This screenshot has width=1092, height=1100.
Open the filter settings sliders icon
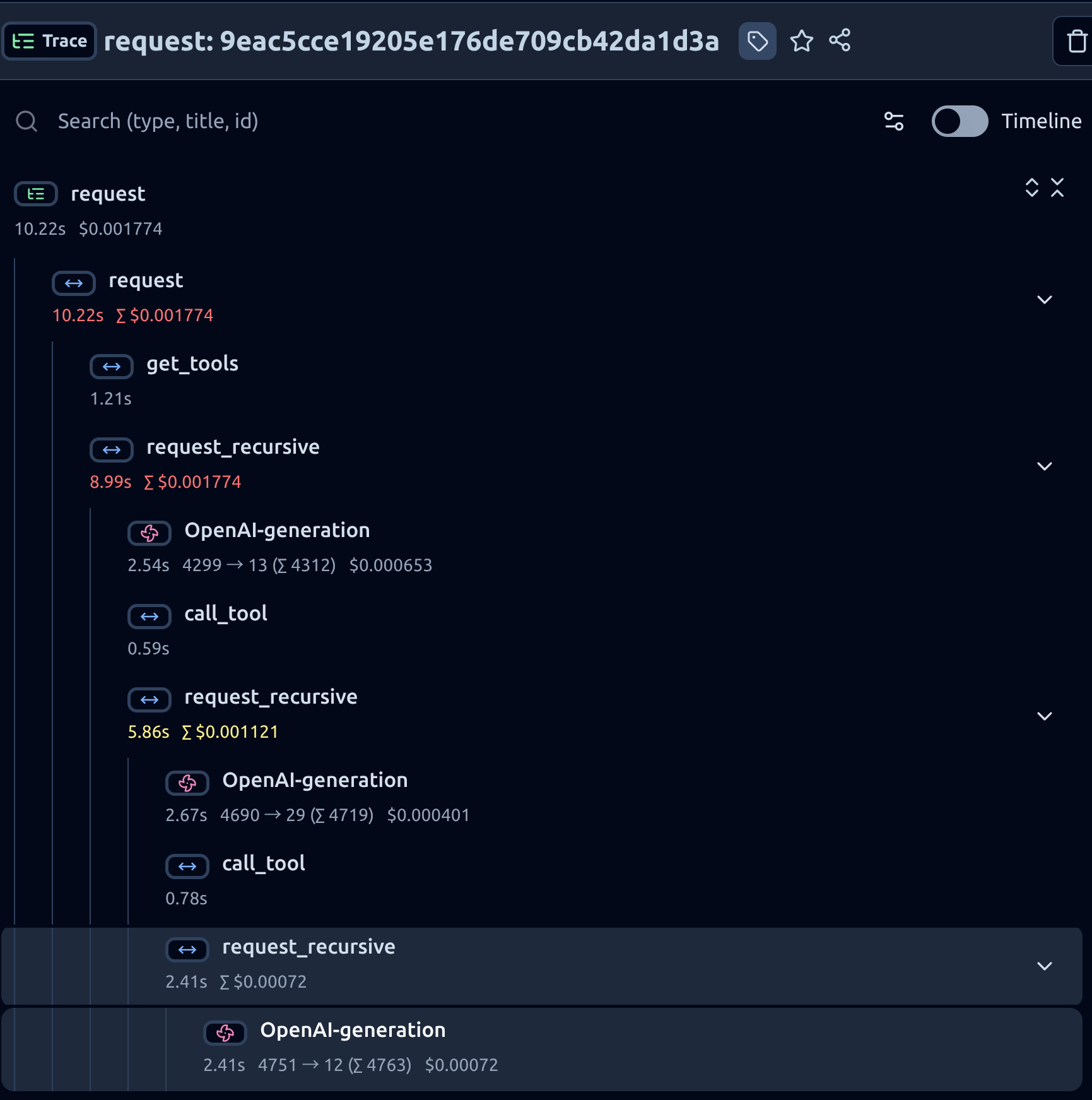coord(894,121)
